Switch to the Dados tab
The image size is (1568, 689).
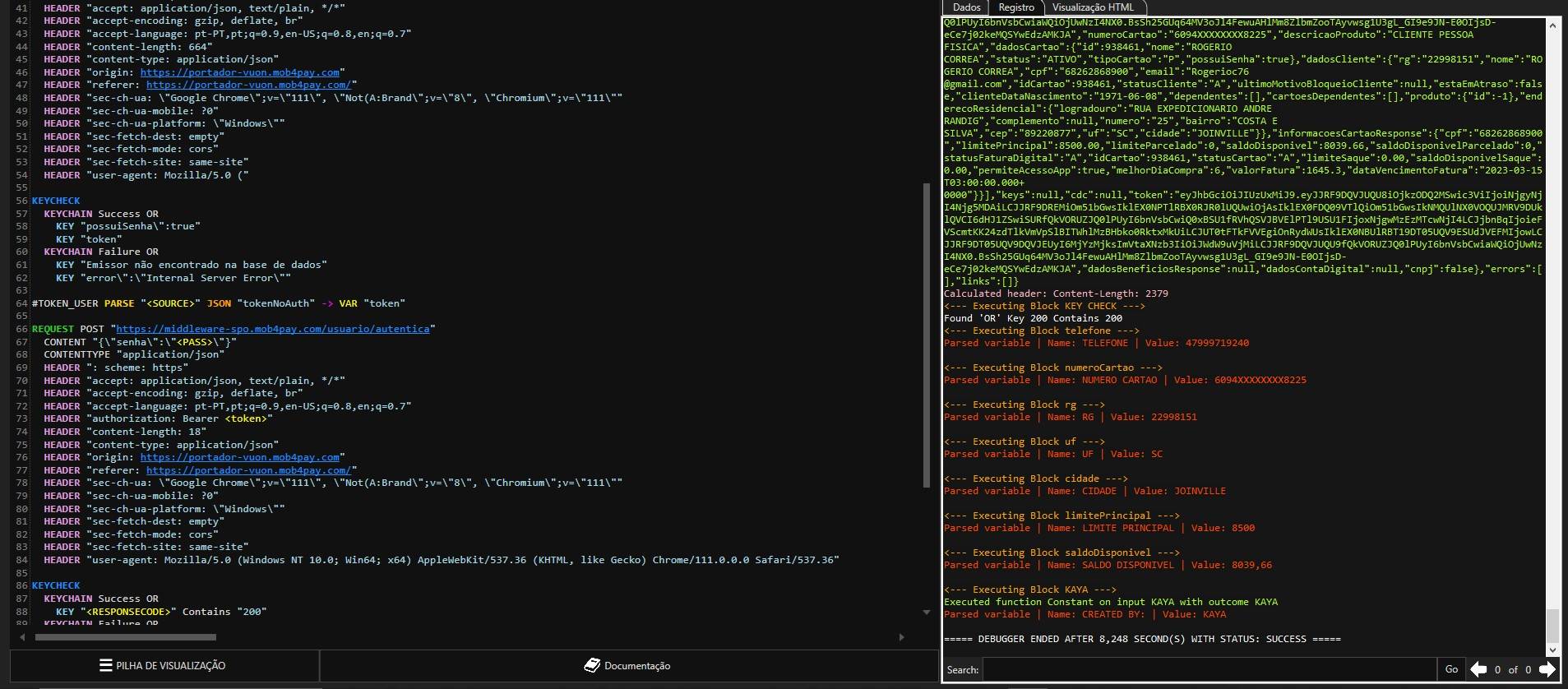pyautogui.click(x=966, y=7)
